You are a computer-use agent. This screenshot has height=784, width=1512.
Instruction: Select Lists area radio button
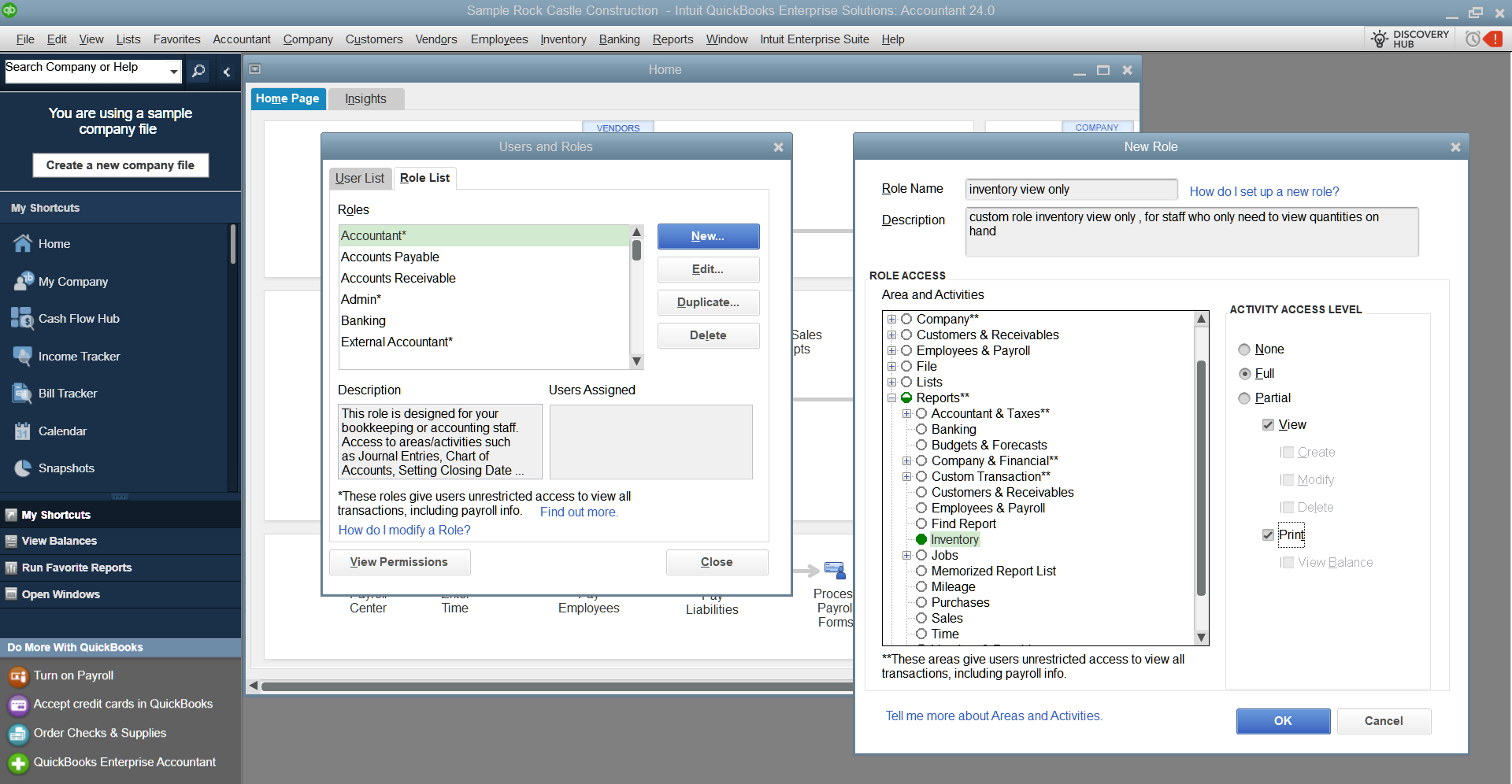(906, 383)
